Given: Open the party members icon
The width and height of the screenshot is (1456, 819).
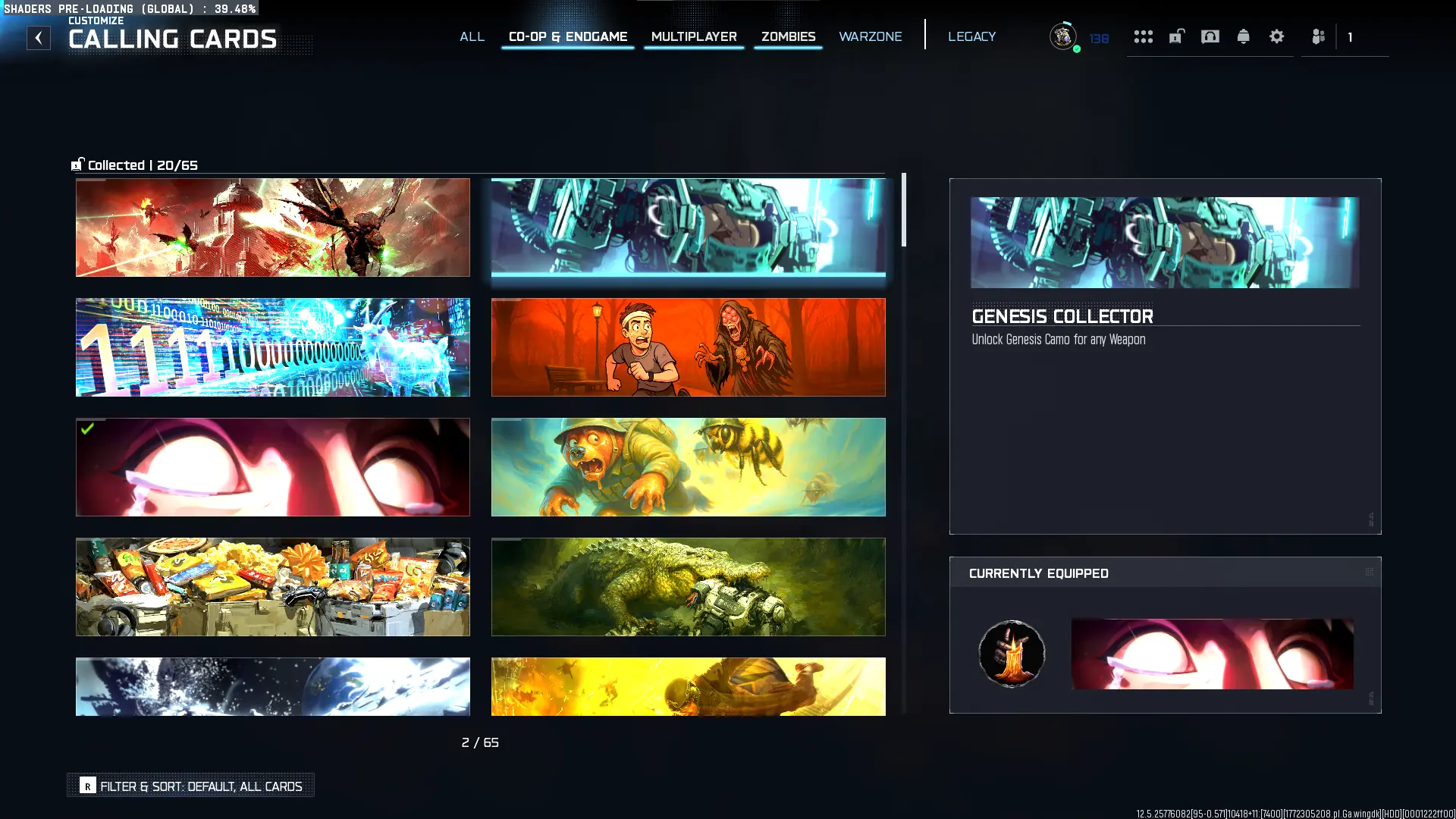Looking at the screenshot, I should 1318,36.
